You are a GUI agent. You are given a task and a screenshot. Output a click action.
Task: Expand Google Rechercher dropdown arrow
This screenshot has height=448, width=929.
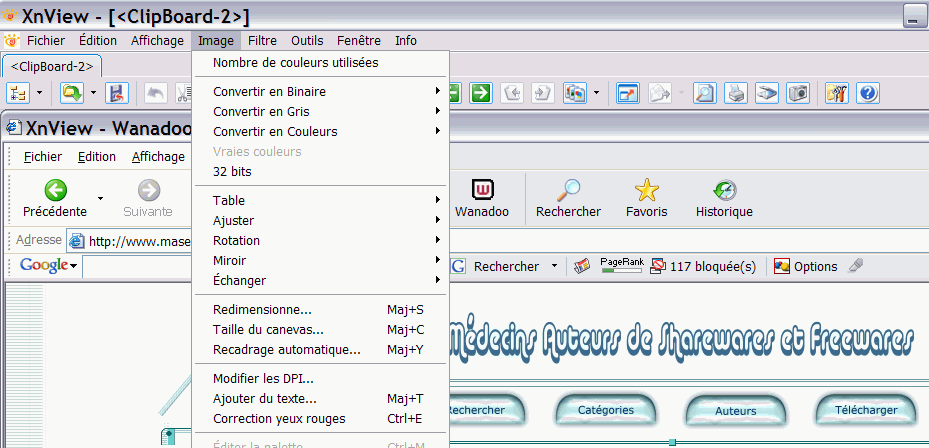click(x=555, y=267)
